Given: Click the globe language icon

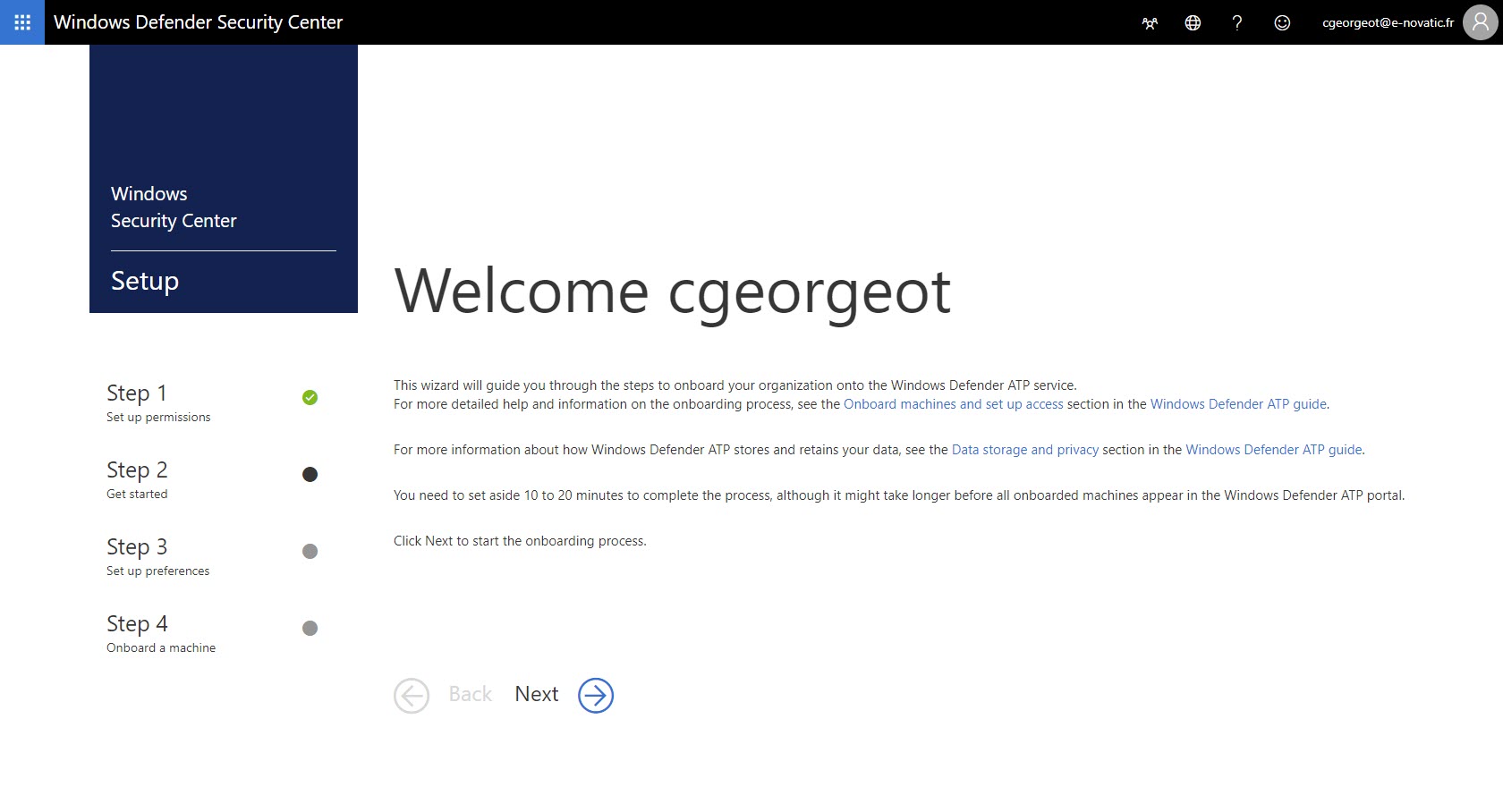Looking at the screenshot, I should point(1193,23).
